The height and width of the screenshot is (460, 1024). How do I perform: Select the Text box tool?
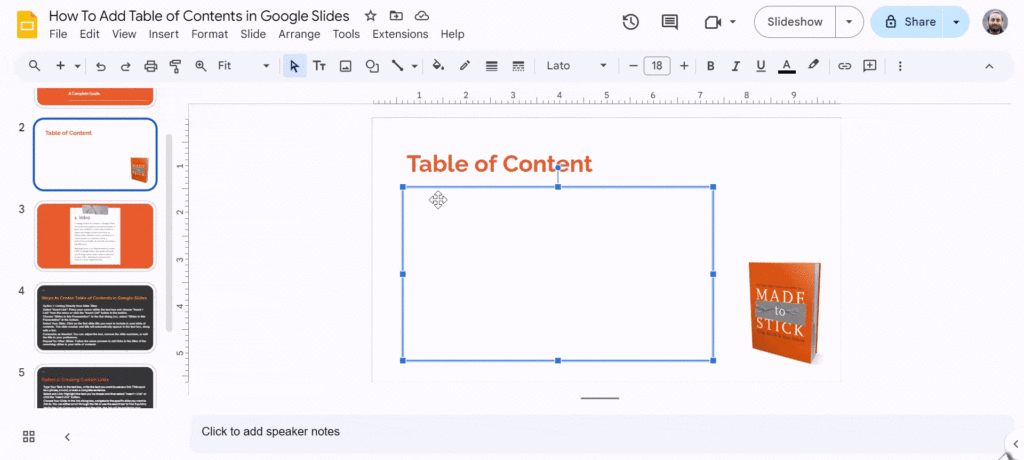tap(320, 66)
